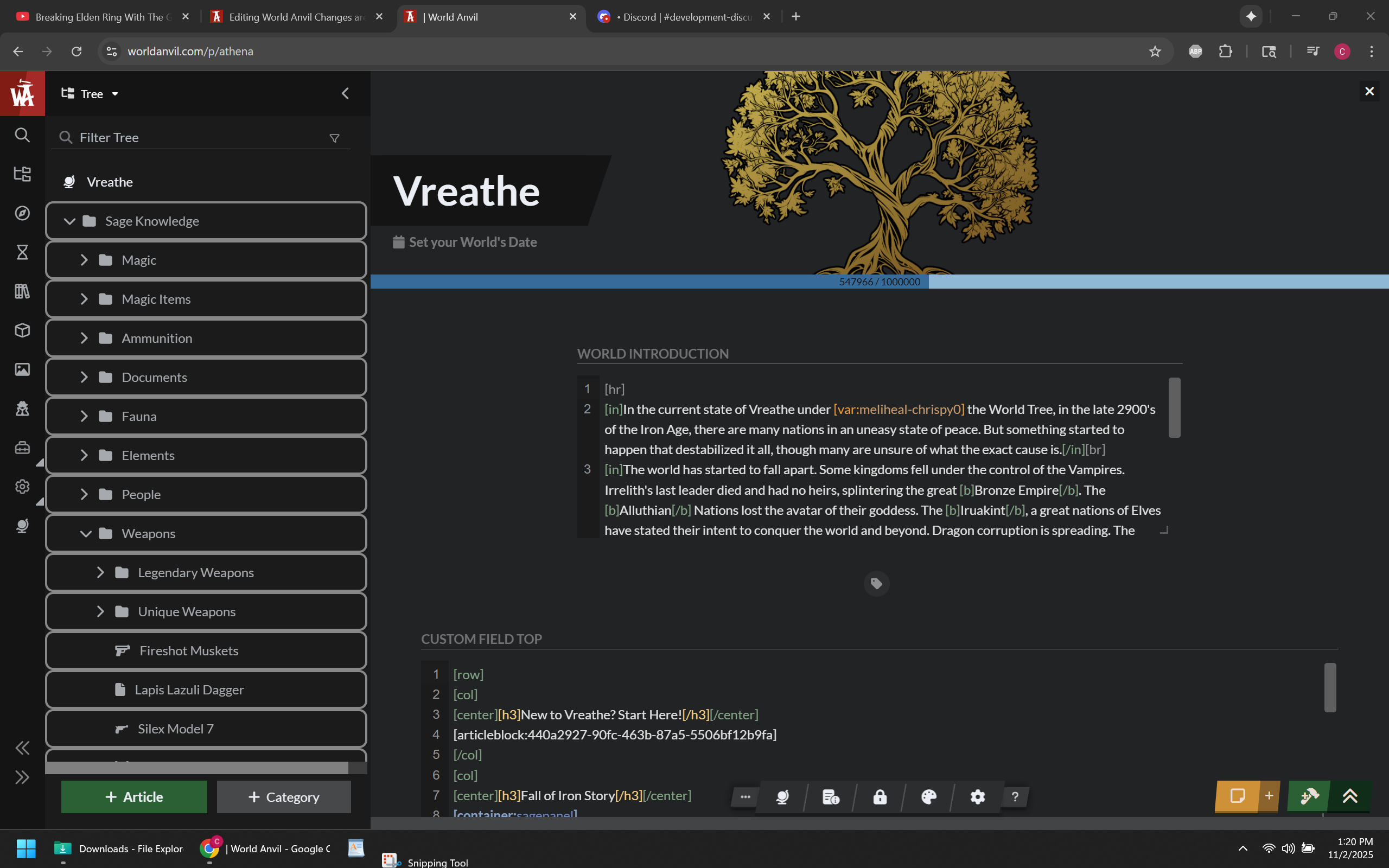1389x868 pixels.
Task: Open the image gallery icon in left sidebar
Action: coord(22,369)
